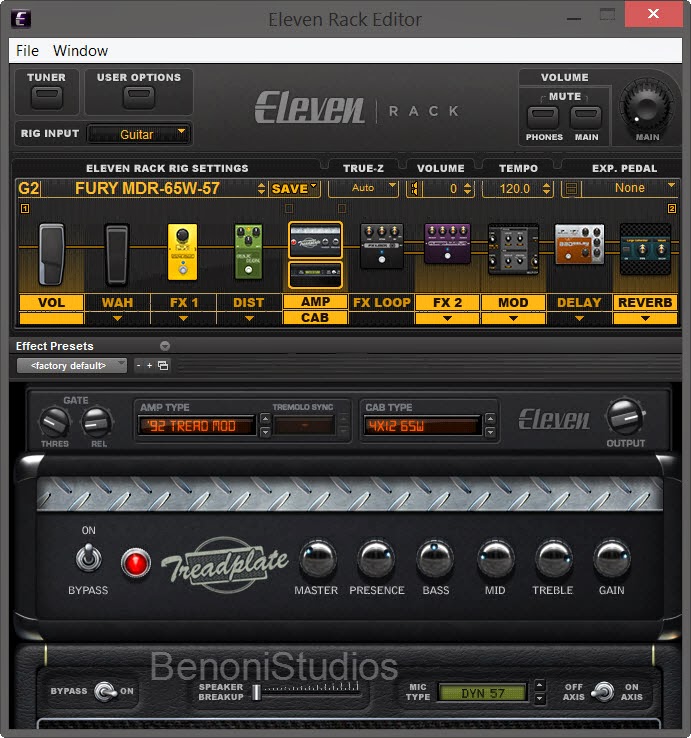This screenshot has width=691, height=738.
Task: Select the Treadplate amp head thumbnail
Action: point(315,241)
